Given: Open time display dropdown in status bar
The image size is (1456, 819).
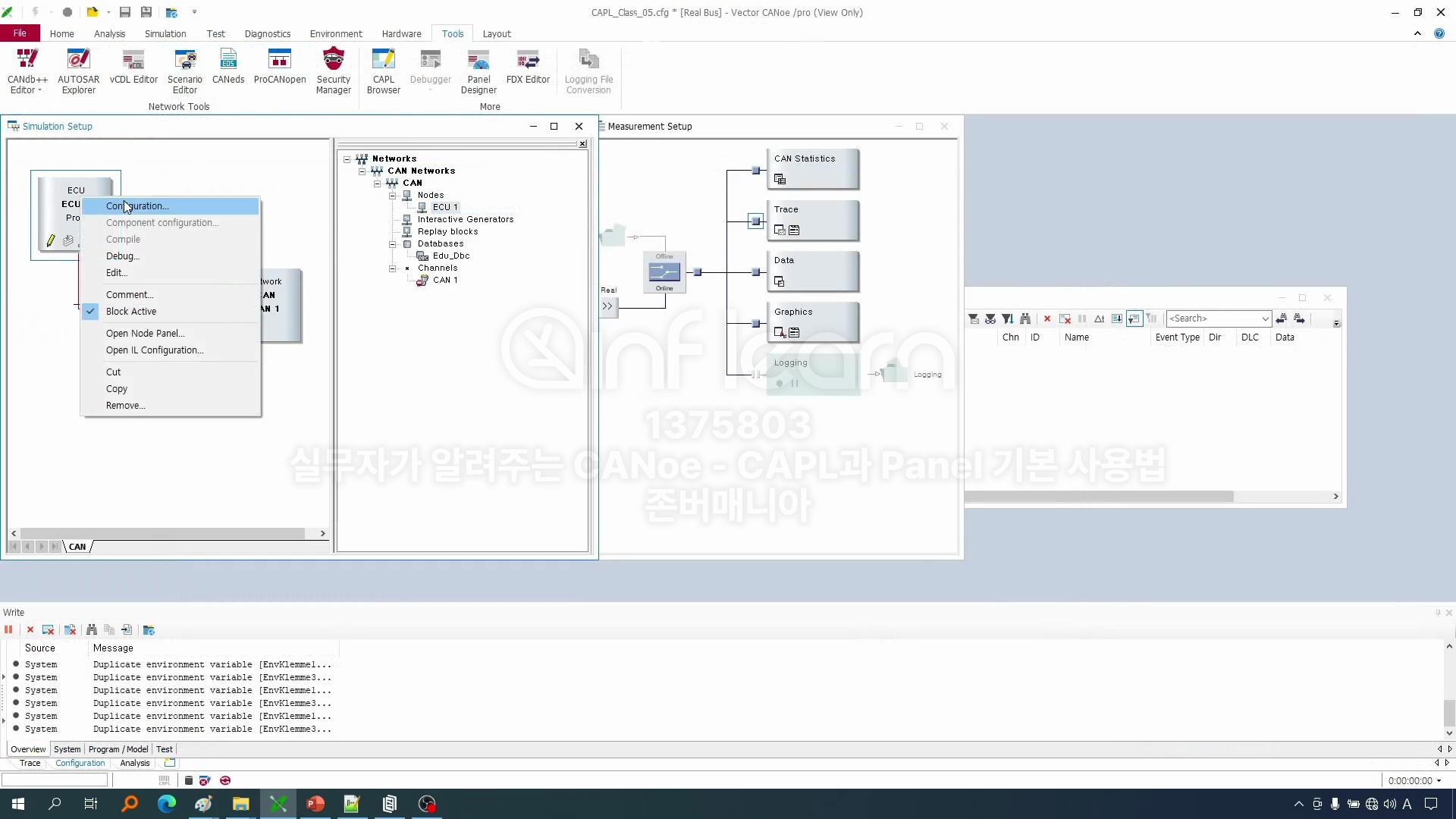Looking at the screenshot, I should (1439, 780).
